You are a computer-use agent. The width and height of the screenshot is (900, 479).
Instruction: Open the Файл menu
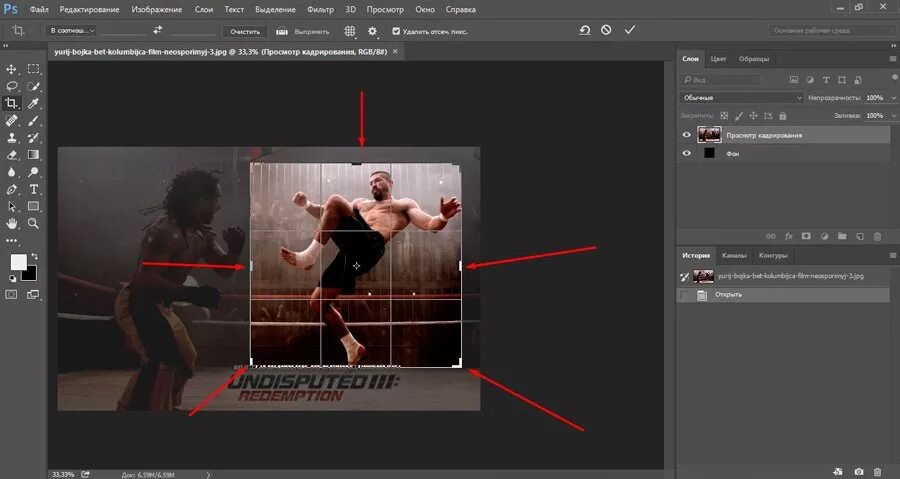click(x=38, y=9)
